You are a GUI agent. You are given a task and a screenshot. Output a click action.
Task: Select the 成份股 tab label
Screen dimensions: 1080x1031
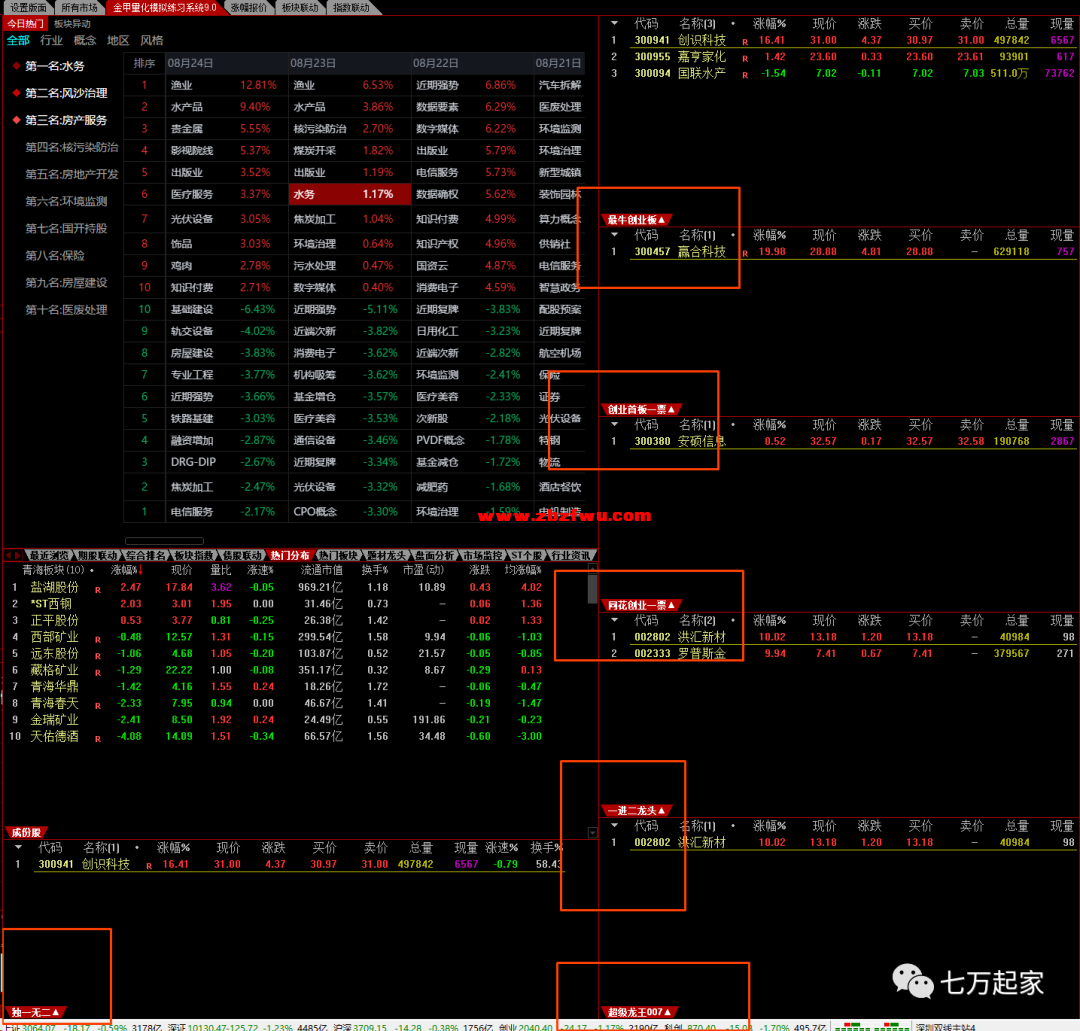[26, 832]
